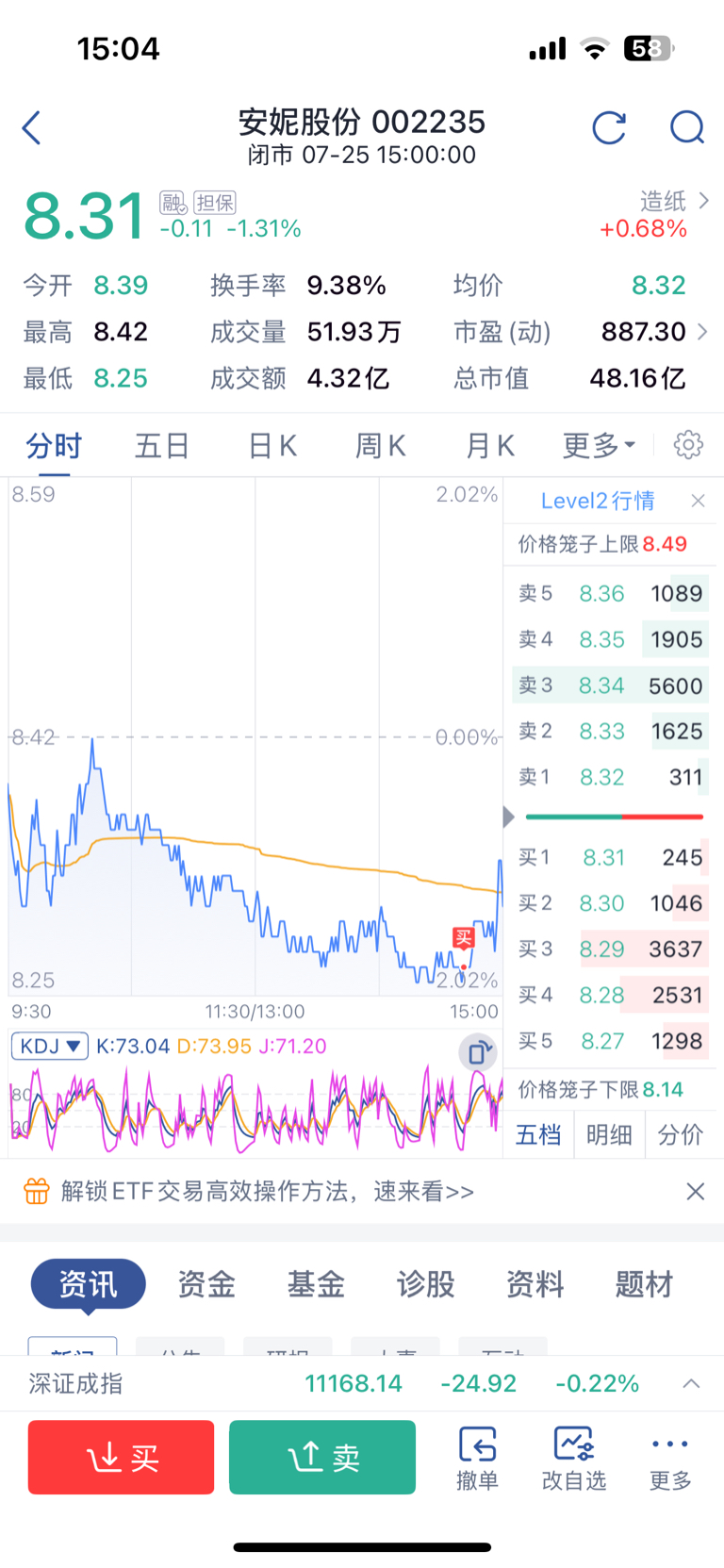Select 买3 row at 8.29
Screen dimensions: 724x1568
click(x=610, y=949)
